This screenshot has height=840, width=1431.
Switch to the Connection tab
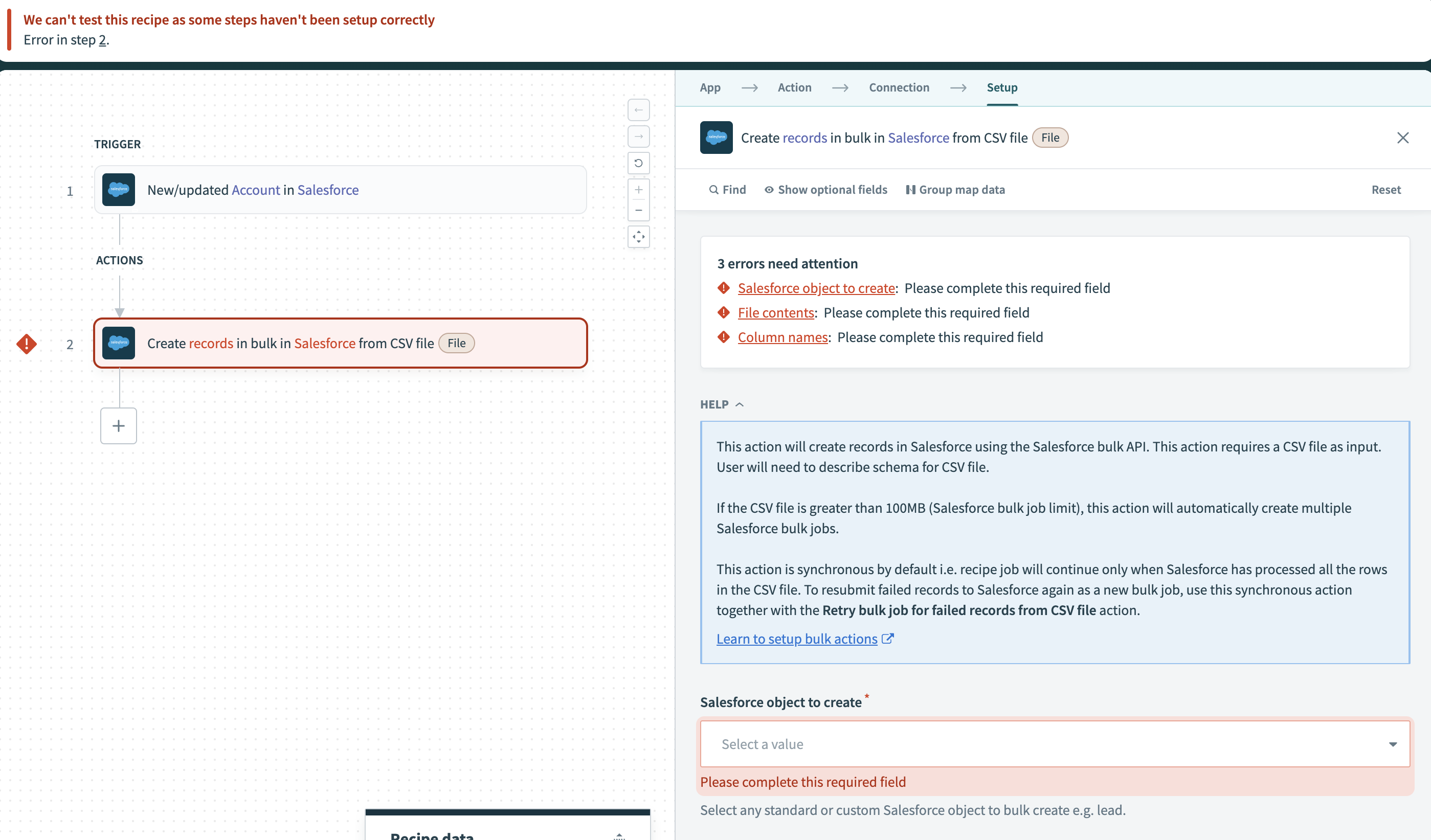point(899,87)
